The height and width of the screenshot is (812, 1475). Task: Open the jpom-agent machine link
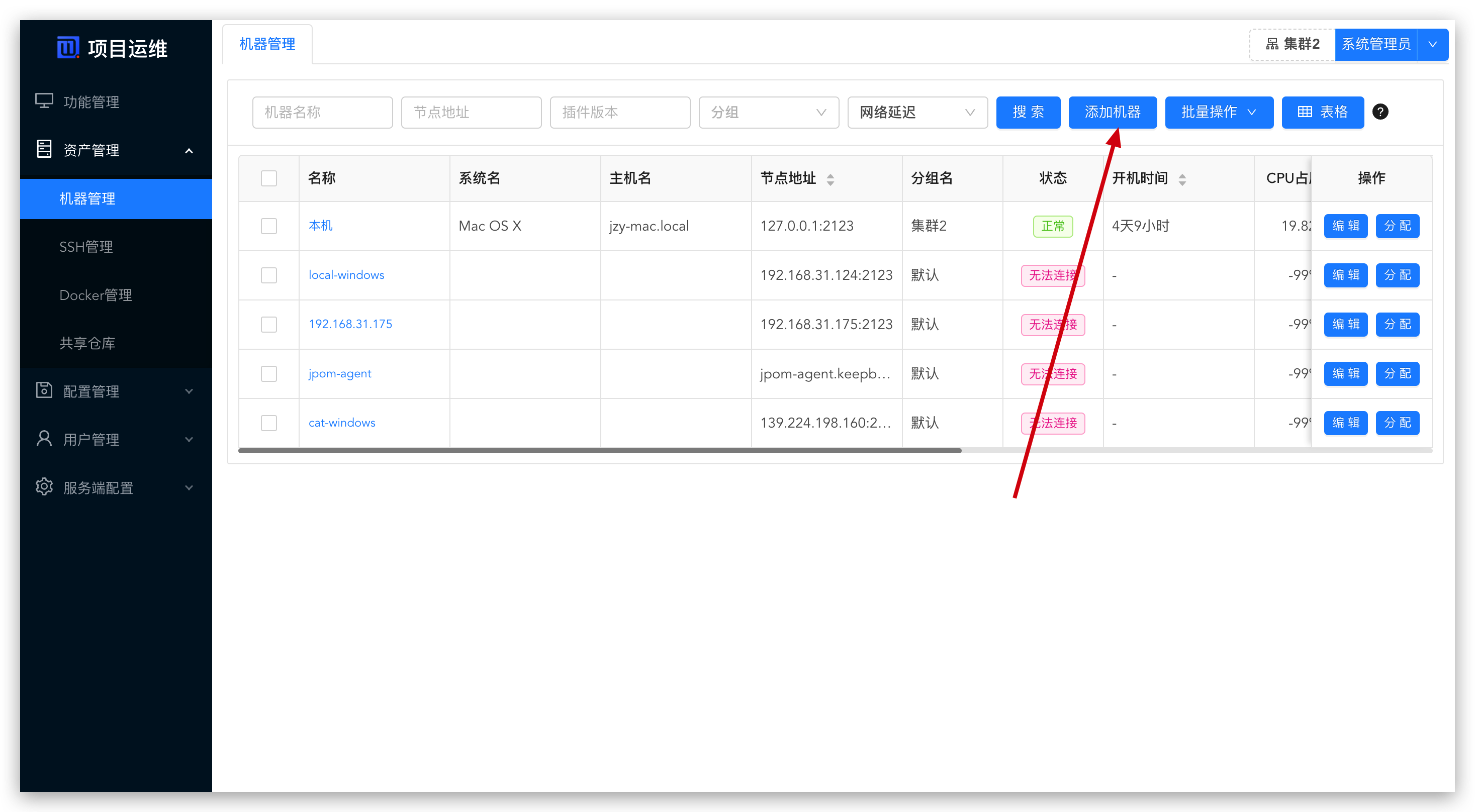coord(339,374)
